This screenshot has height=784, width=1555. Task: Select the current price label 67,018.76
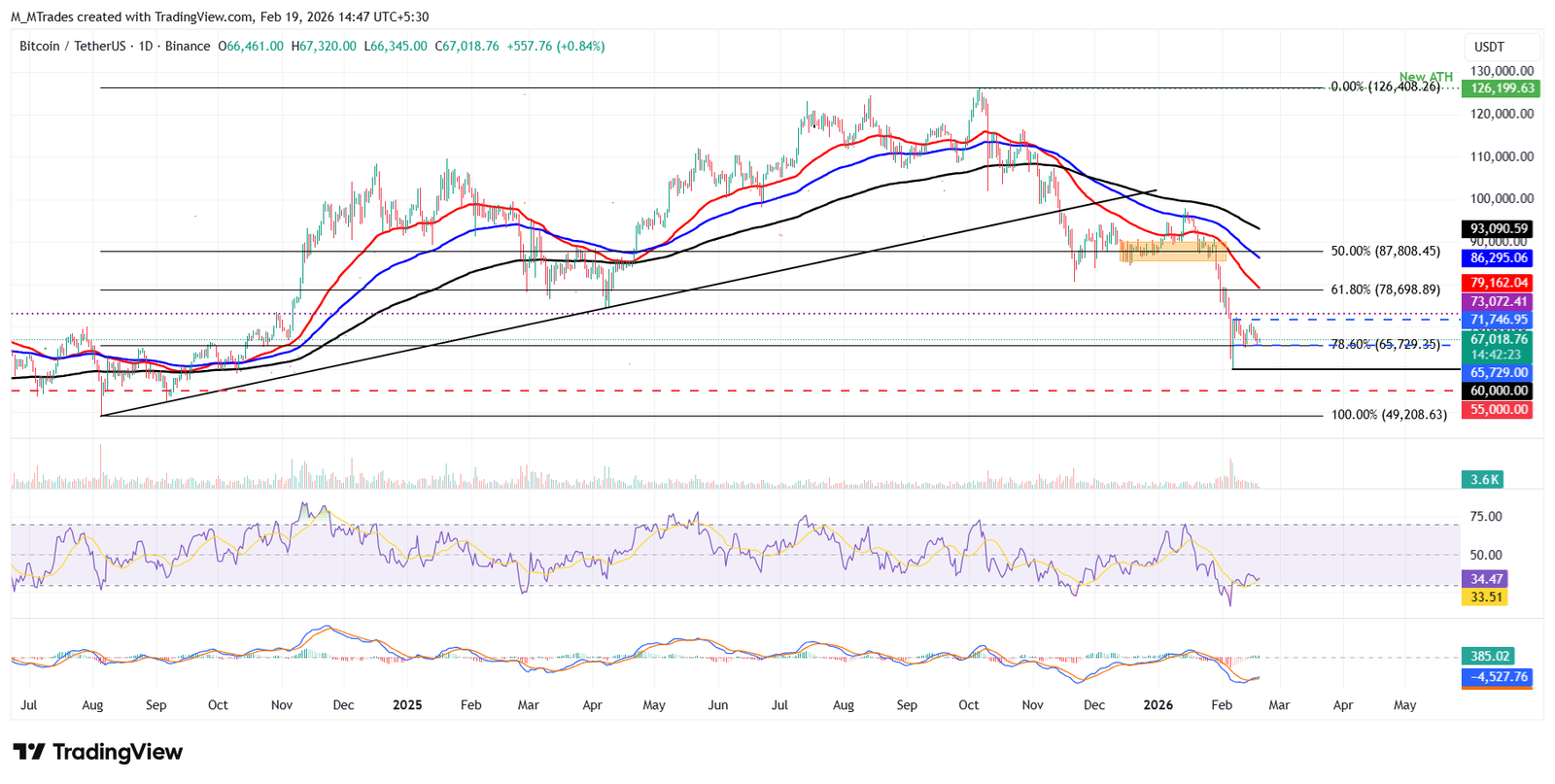1500,339
